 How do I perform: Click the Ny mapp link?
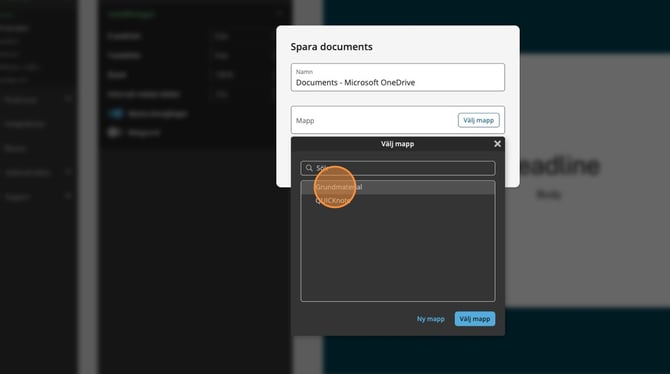pos(430,319)
